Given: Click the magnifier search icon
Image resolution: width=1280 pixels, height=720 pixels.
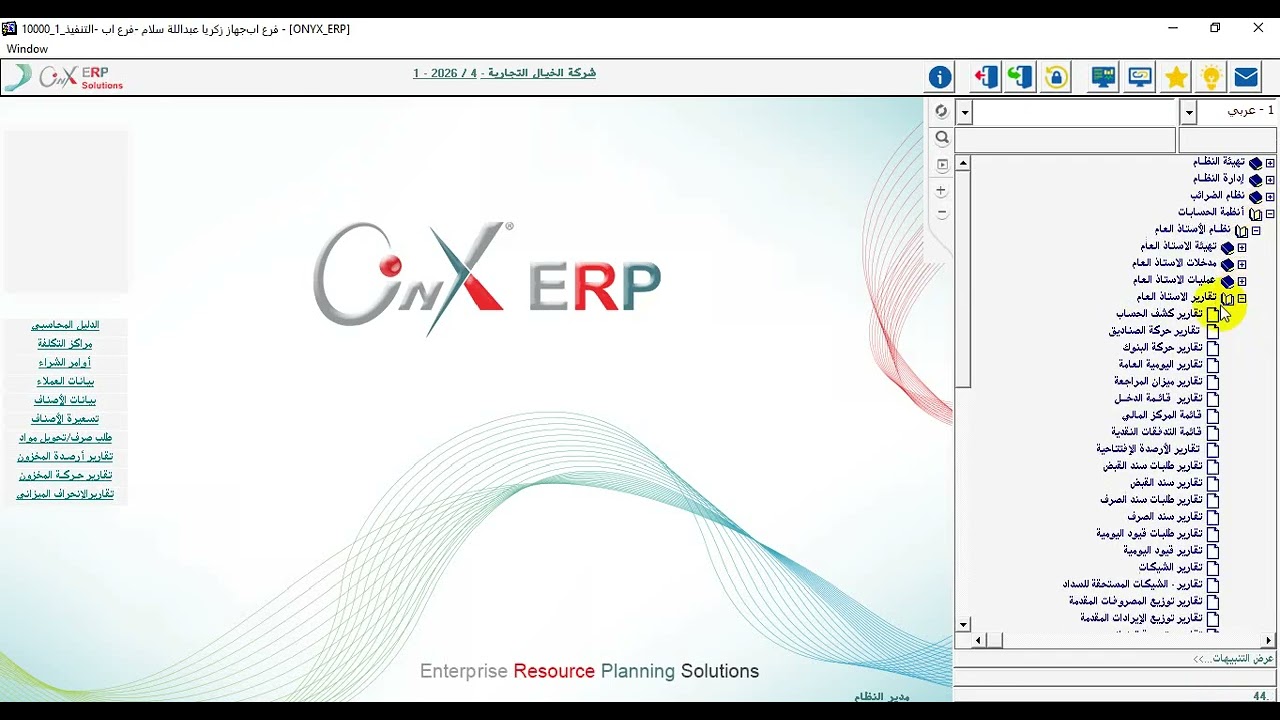Looking at the screenshot, I should [x=941, y=138].
